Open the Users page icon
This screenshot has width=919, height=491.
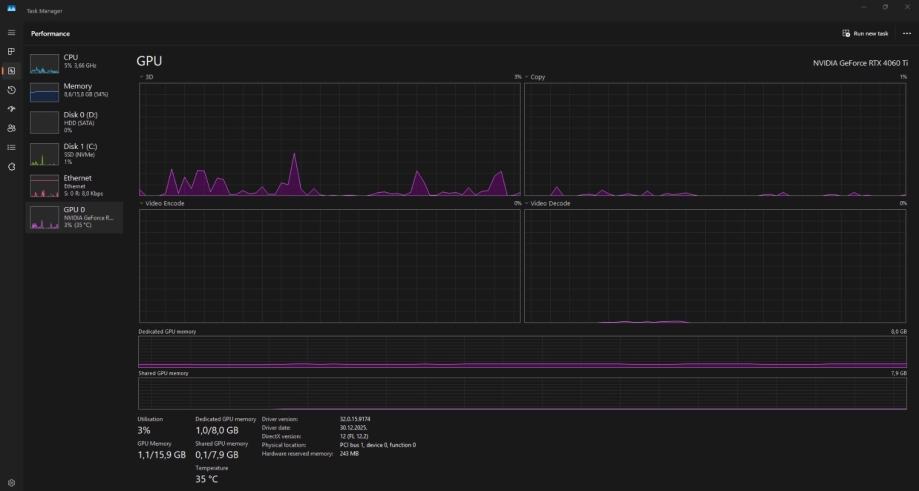click(x=11, y=128)
